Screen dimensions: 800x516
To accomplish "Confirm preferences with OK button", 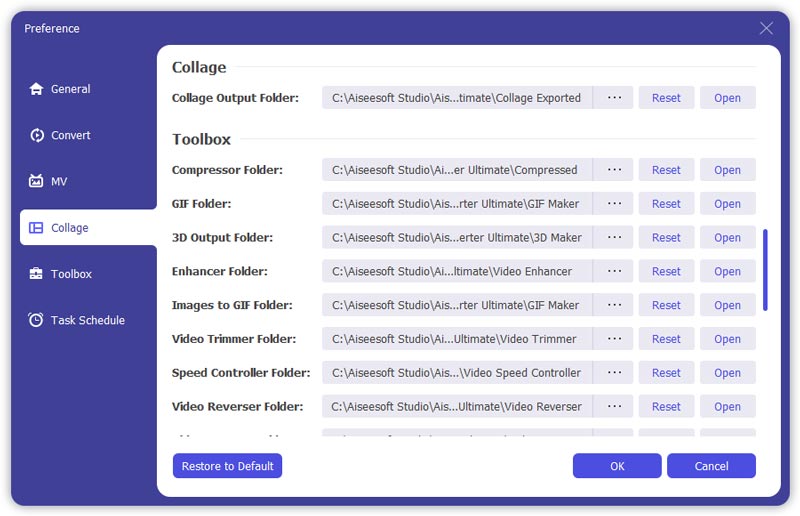I will [x=617, y=466].
